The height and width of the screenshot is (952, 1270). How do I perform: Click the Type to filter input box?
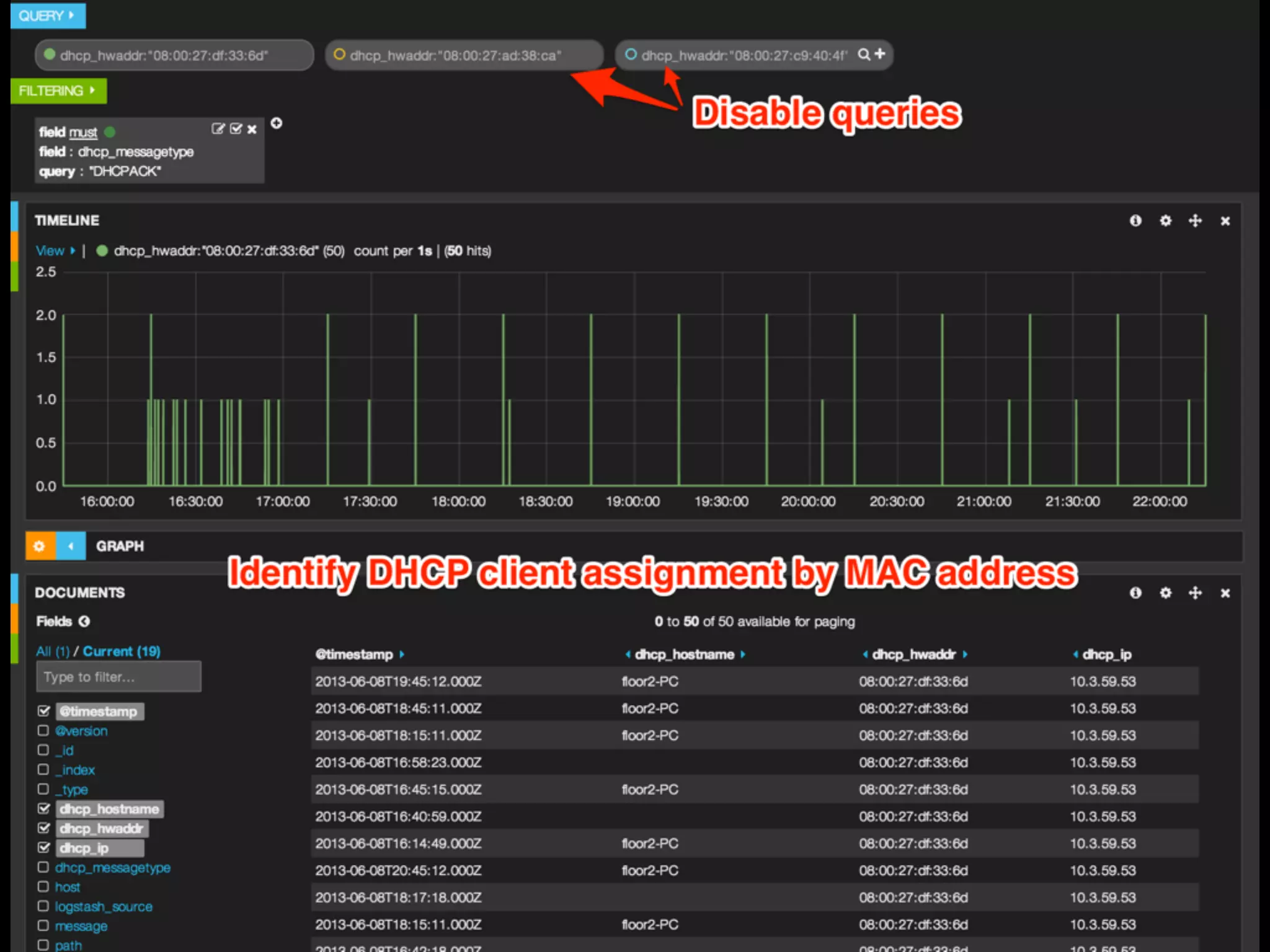tap(118, 677)
